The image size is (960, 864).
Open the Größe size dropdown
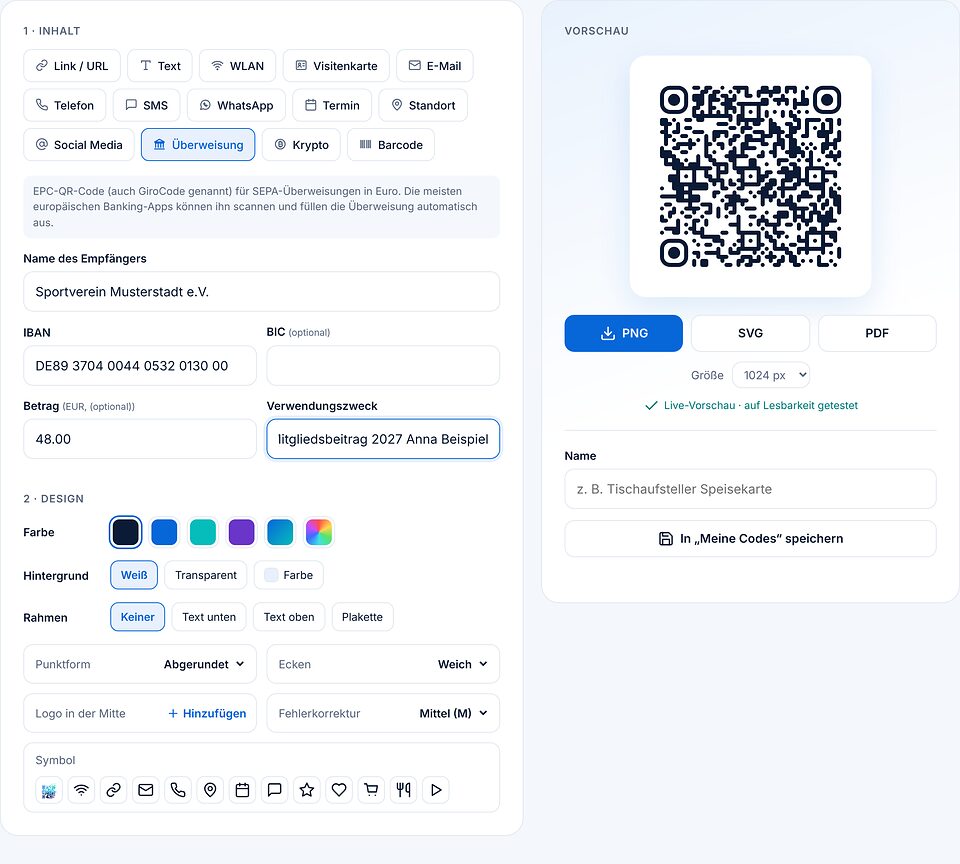(771, 375)
